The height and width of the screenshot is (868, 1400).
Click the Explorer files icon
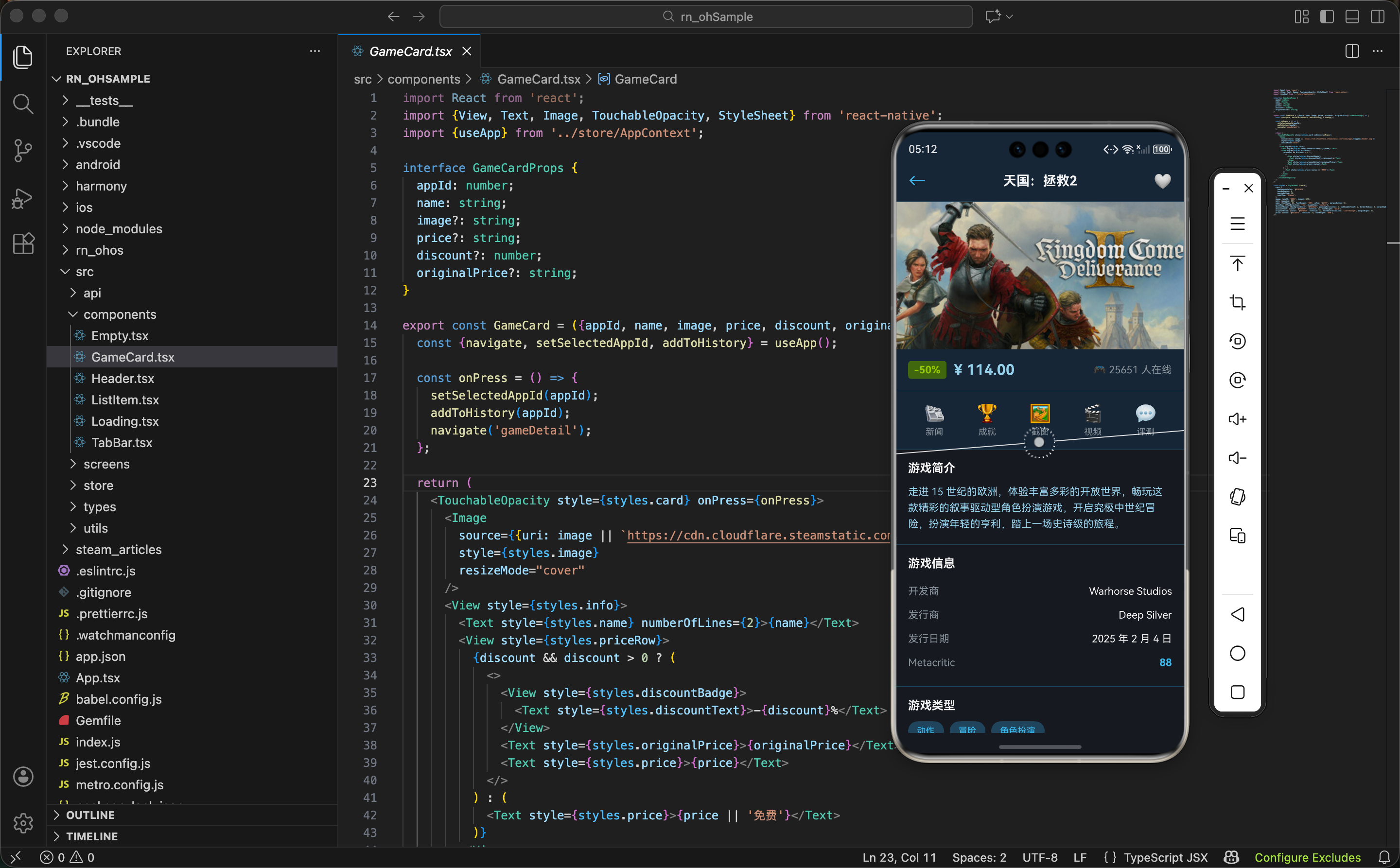click(x=23, y=57)
